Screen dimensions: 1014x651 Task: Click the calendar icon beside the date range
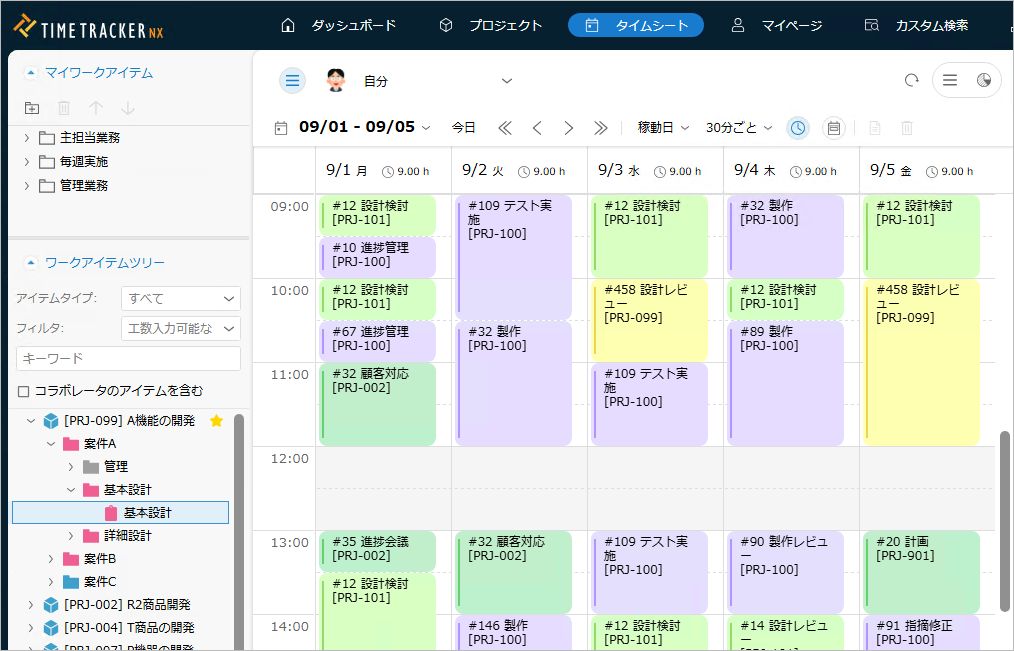[281, 128]
